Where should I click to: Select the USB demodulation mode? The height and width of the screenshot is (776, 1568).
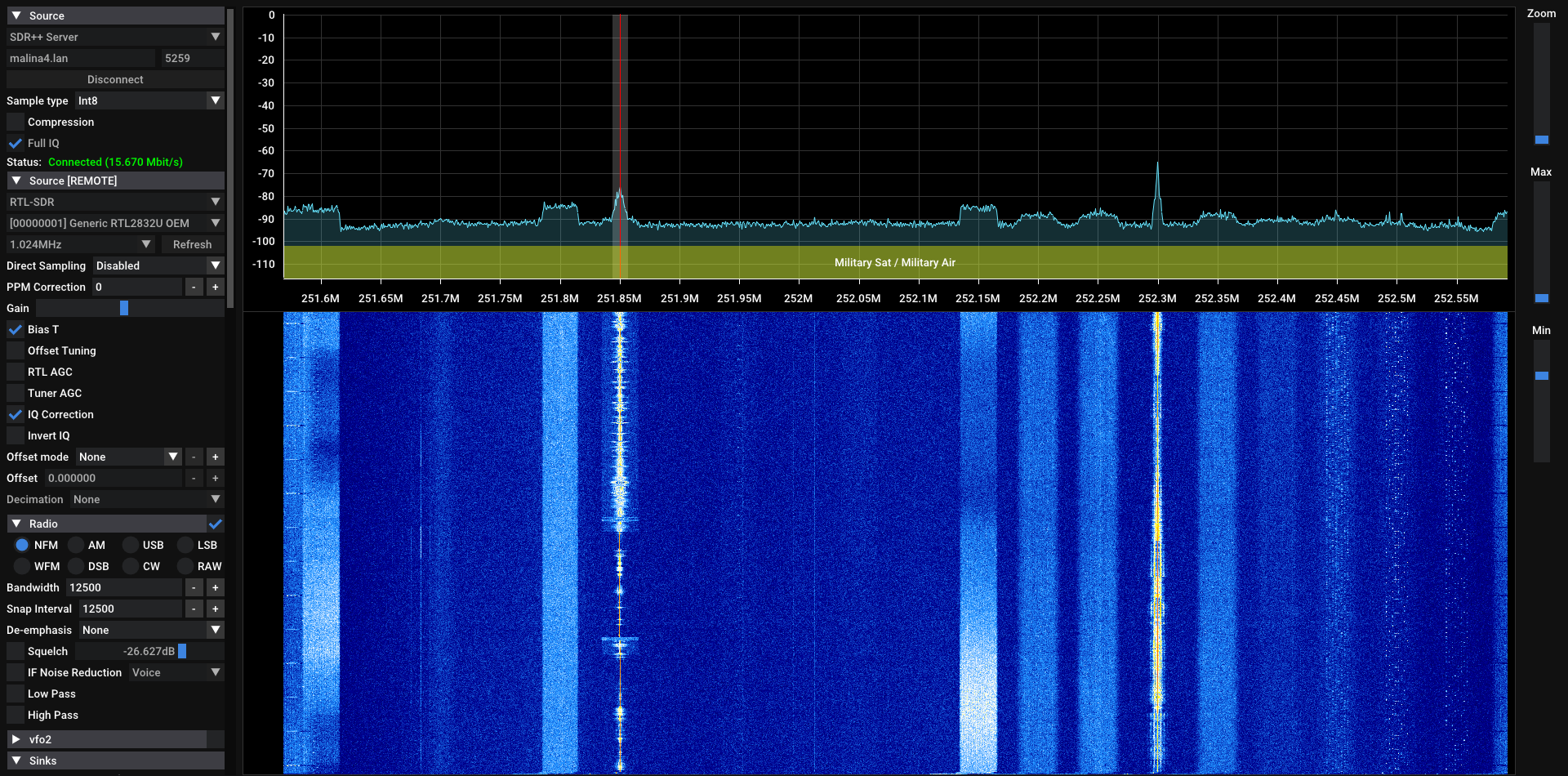pos(131,545)
